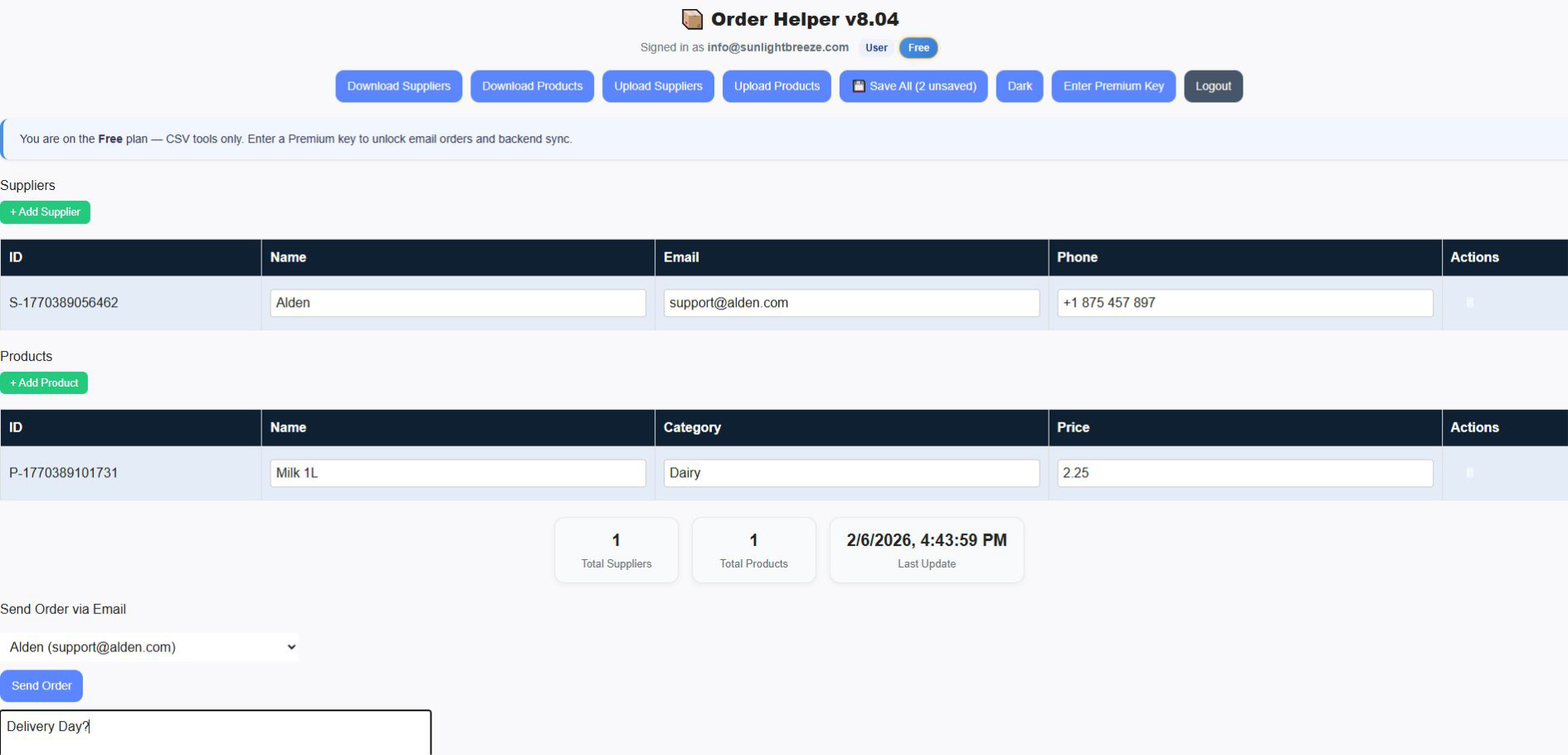
Task: Click the Delivery Day message text box
Action: 216,732
